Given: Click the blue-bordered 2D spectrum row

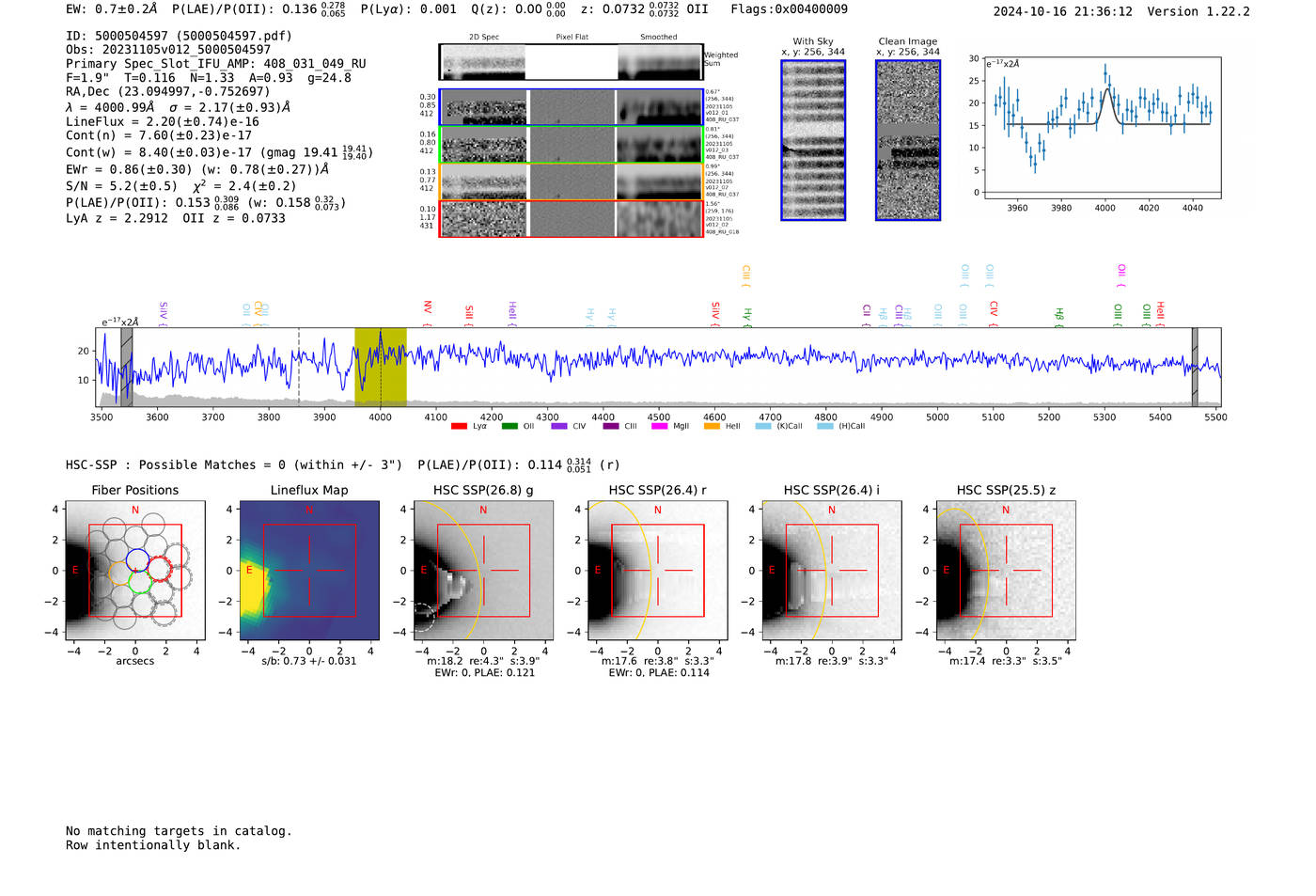Looking at the screenshot, I should (571, 107).
